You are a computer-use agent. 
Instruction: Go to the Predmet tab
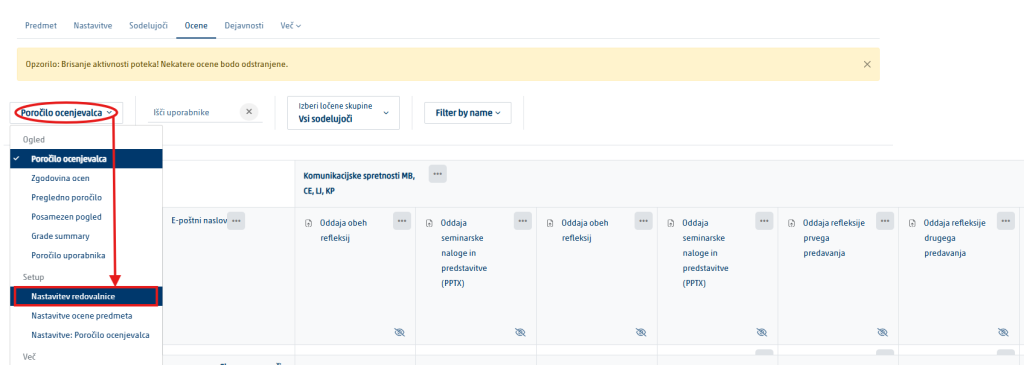coord(40,25)
